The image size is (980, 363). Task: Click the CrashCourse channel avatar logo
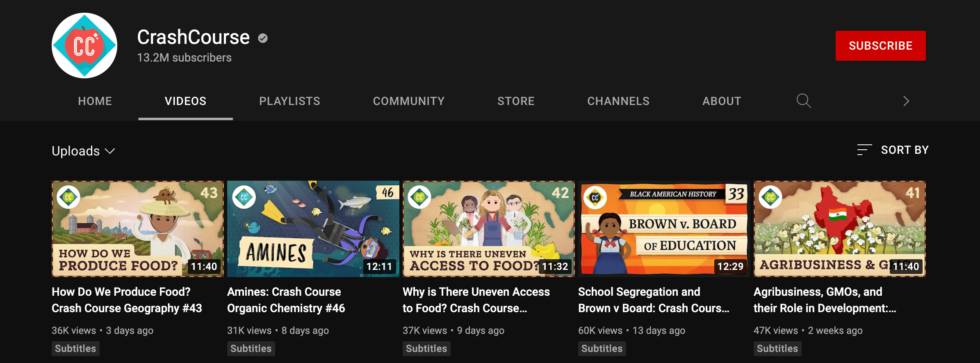click(84, 46)
